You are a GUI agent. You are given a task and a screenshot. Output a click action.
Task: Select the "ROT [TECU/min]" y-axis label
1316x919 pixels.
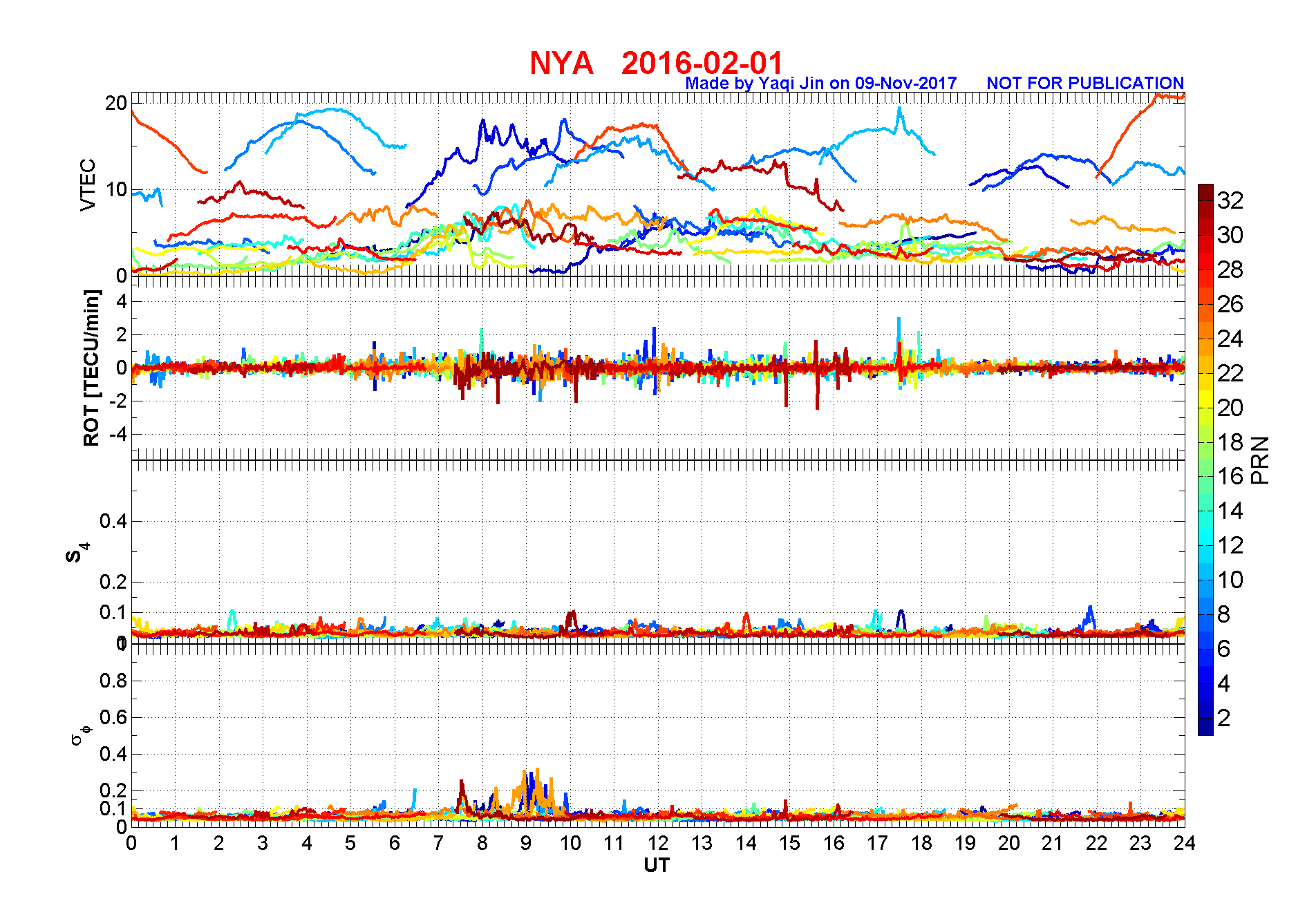[x=91, y=368]
